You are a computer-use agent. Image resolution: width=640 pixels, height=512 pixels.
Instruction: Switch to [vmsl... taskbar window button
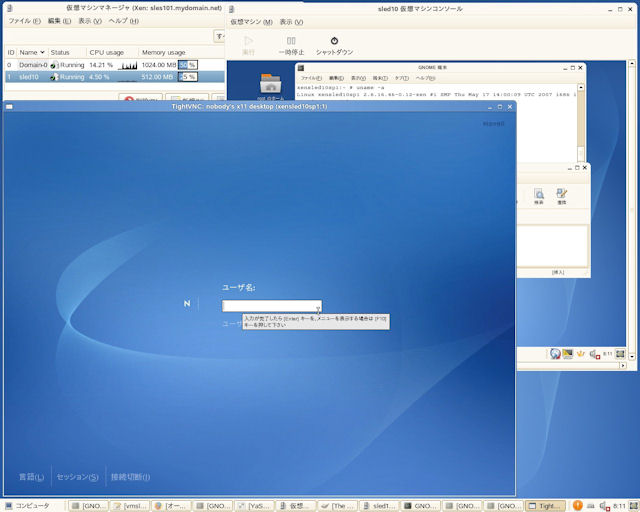pyautogui.click(x=130, y=506)
